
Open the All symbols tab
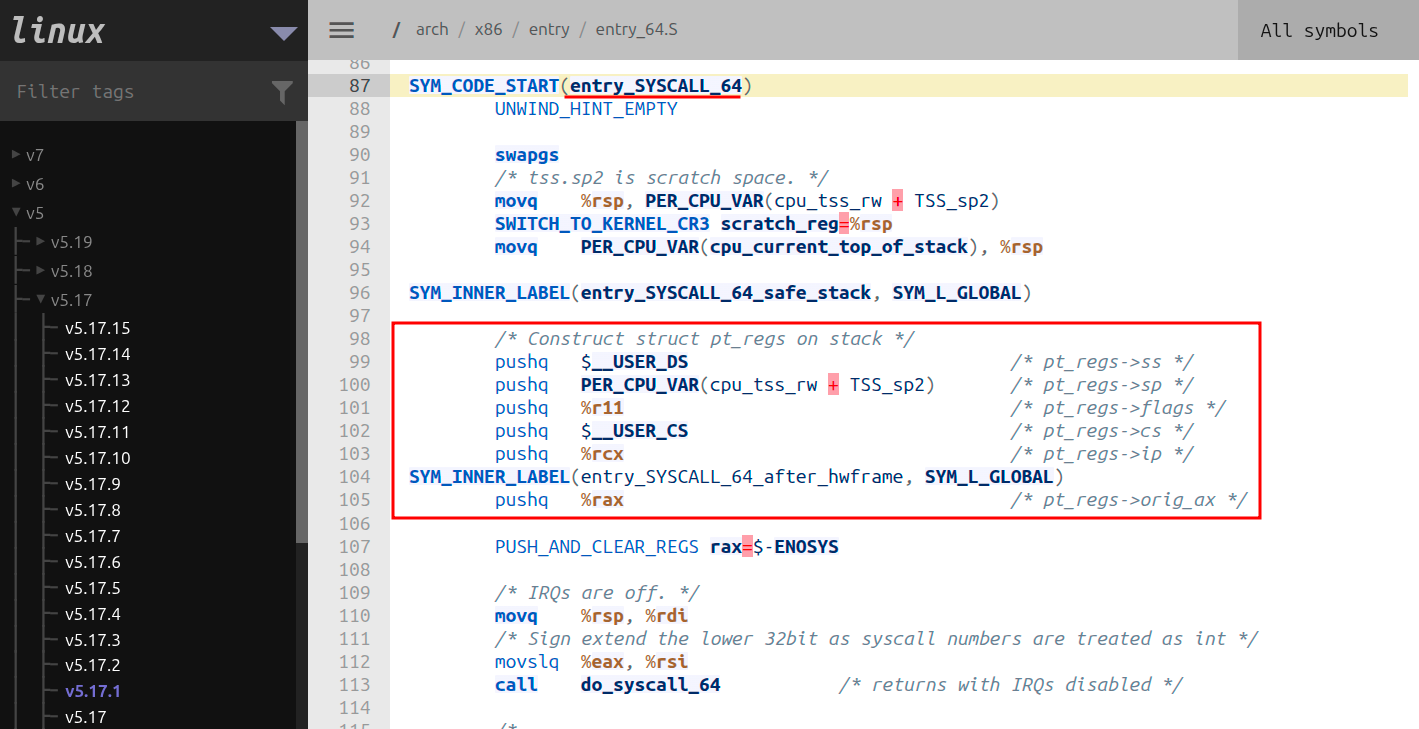(1318, 30)
